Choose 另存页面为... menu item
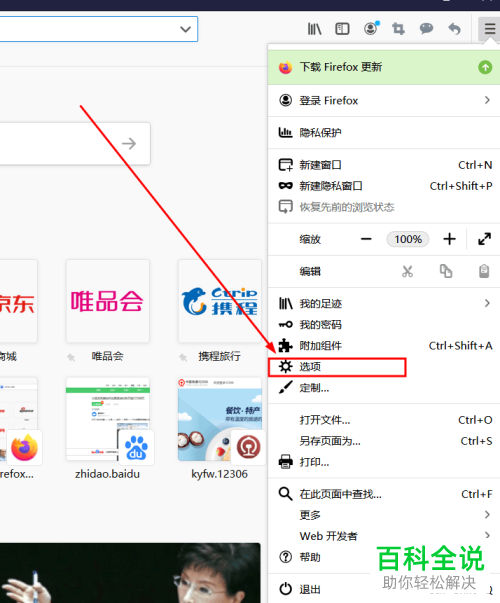Screen dimensions: 500x603 click(384, 441)
